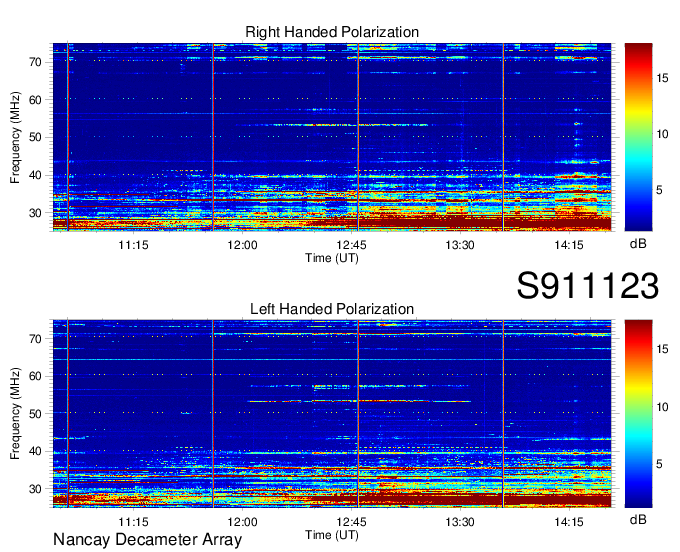This screenshot has height=552, width=680.
Task: Click 14:15 tick on top plot
Action: 569,245
